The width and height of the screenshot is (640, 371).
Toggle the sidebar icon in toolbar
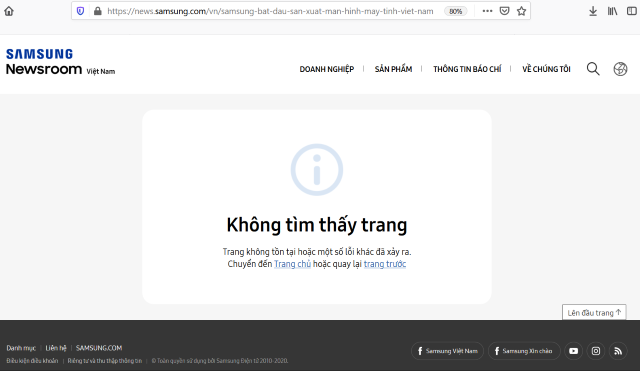click(631, 11)
